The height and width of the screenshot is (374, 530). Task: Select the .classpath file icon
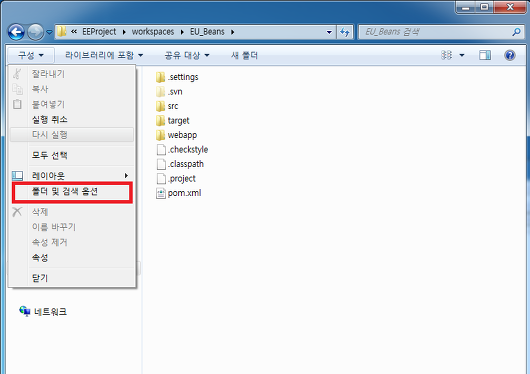(161, 164)
